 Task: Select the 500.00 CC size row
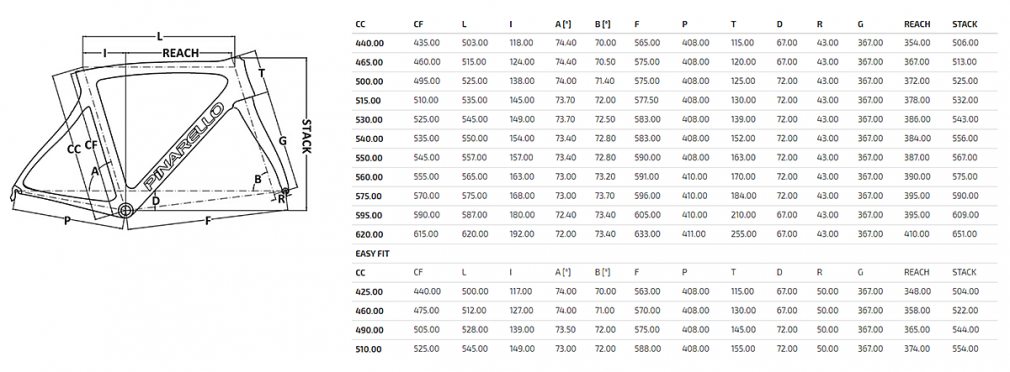point(675,81)
